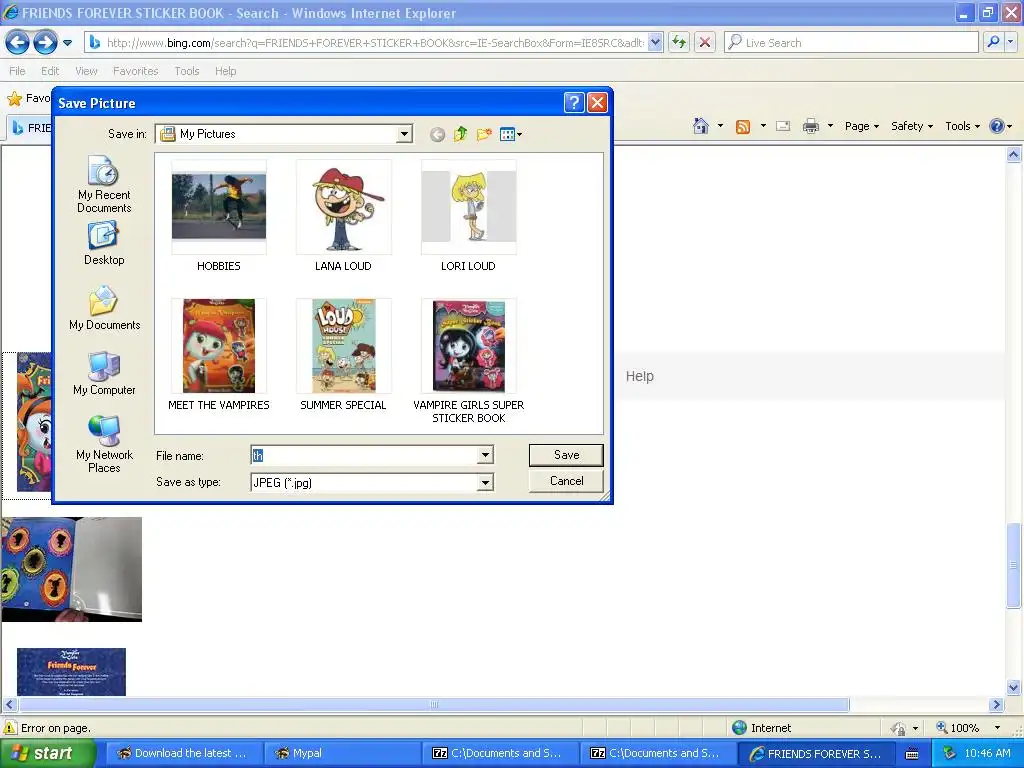Click the horizontal scrollbar thumb
1024x768 pixels.
tap(434, 705)
